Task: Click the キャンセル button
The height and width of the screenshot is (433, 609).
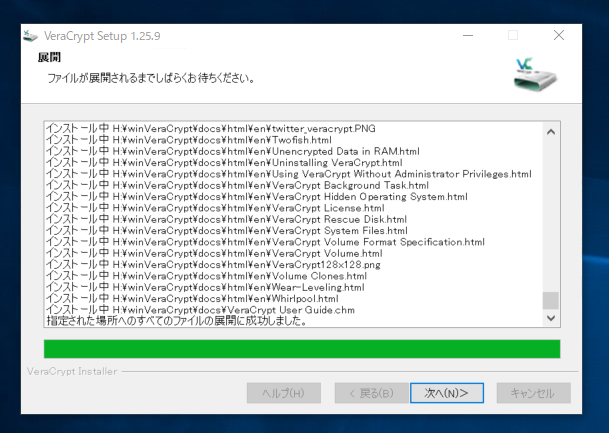Action: pyautogui.click(x=533, y=392)
